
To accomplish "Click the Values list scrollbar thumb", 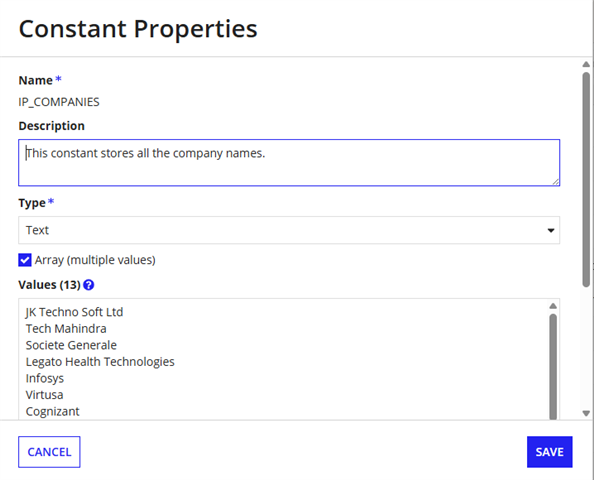I will pos(553,366).
